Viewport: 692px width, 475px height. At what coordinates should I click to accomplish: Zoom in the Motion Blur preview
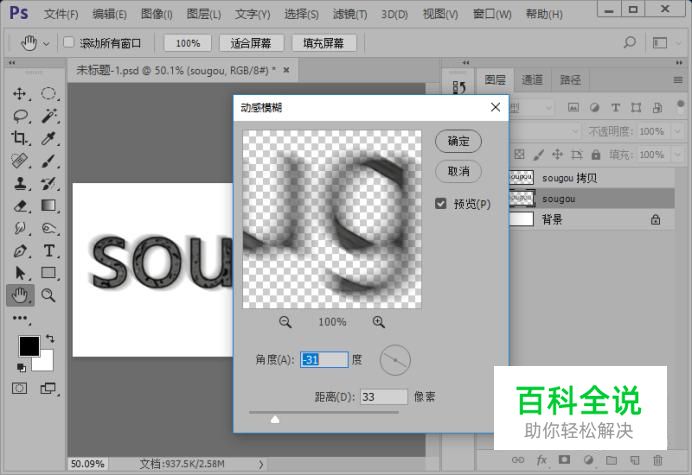pyautogui.click(x=379, y=322)
